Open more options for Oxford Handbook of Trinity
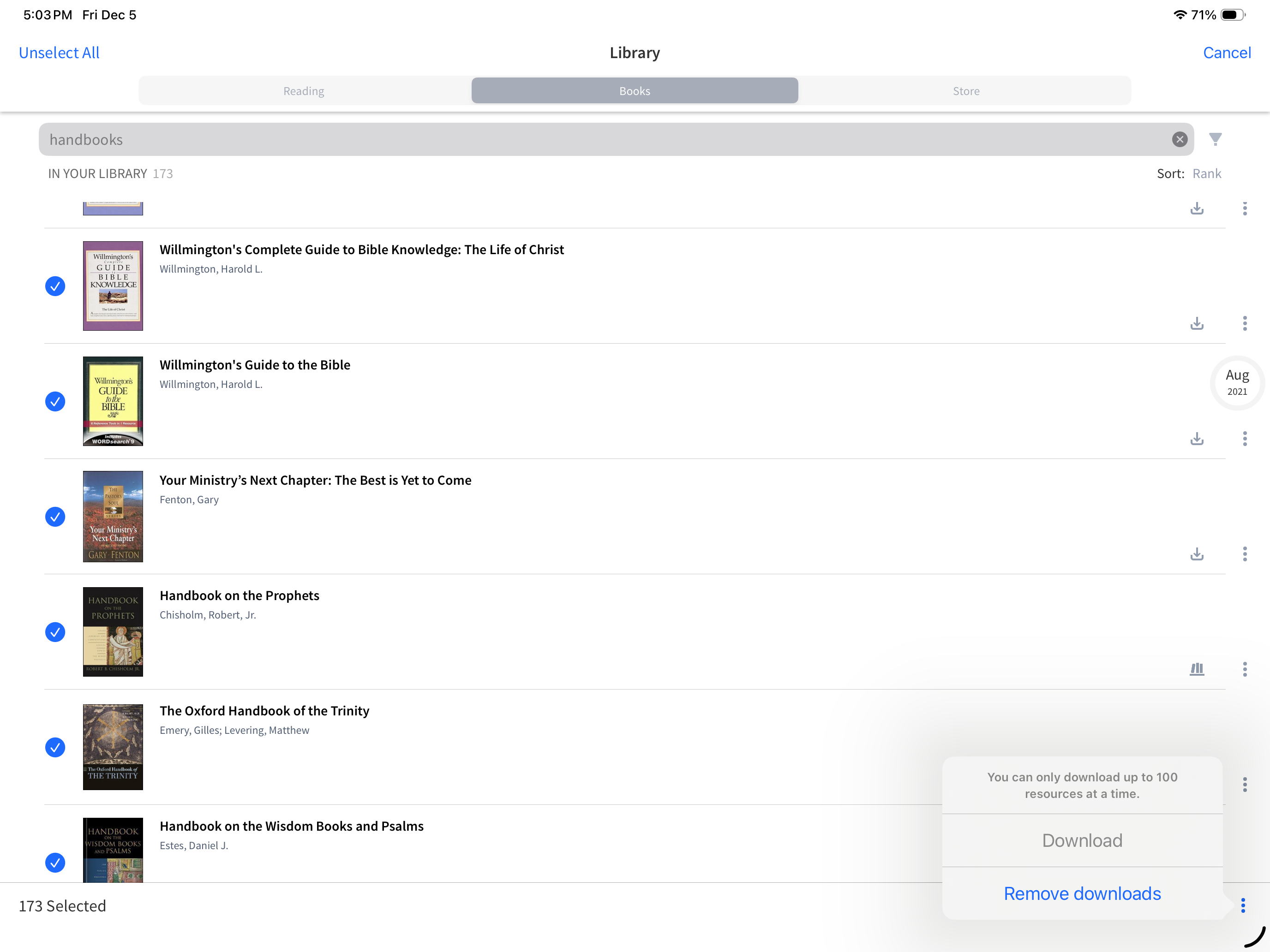Viewport: 1270px width, 952px height. 1244,785
